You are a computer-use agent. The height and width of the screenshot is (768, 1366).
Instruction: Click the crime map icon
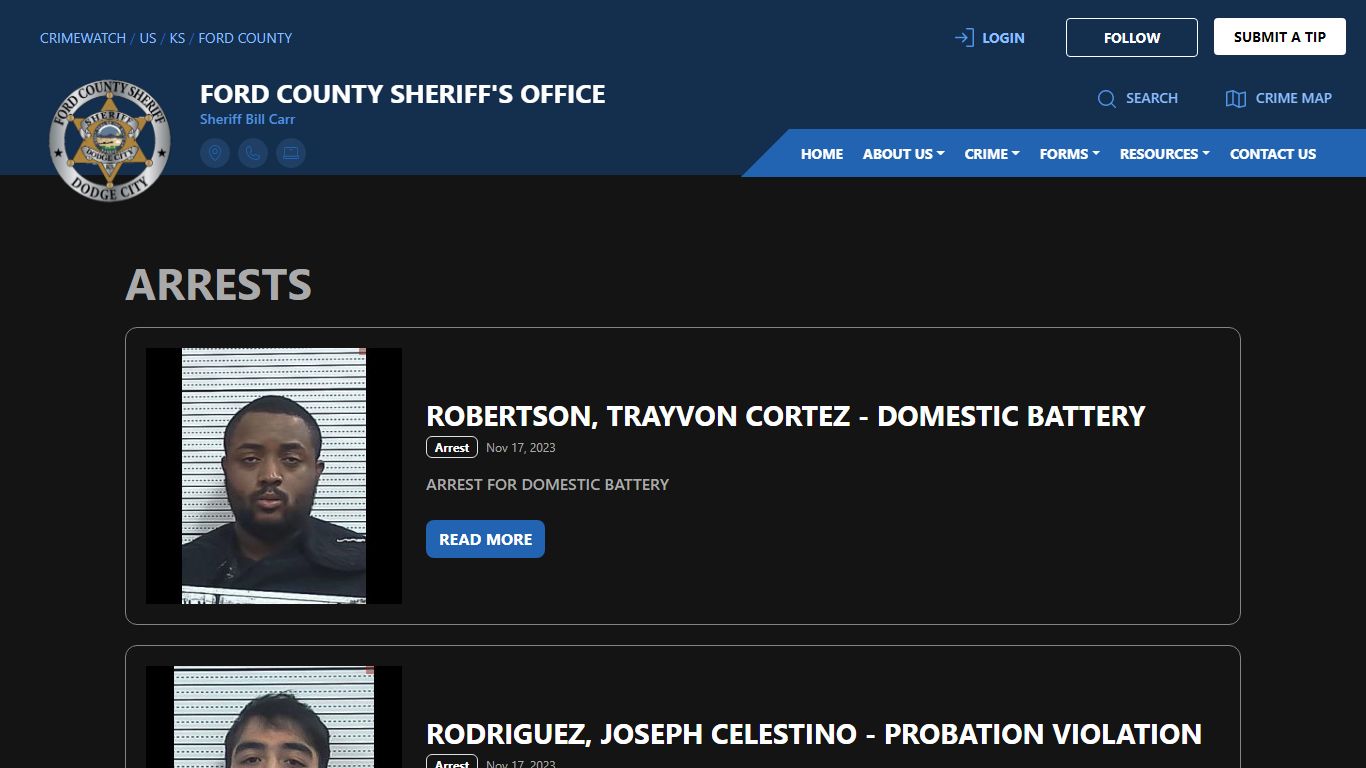click(x=1236, y=99)
